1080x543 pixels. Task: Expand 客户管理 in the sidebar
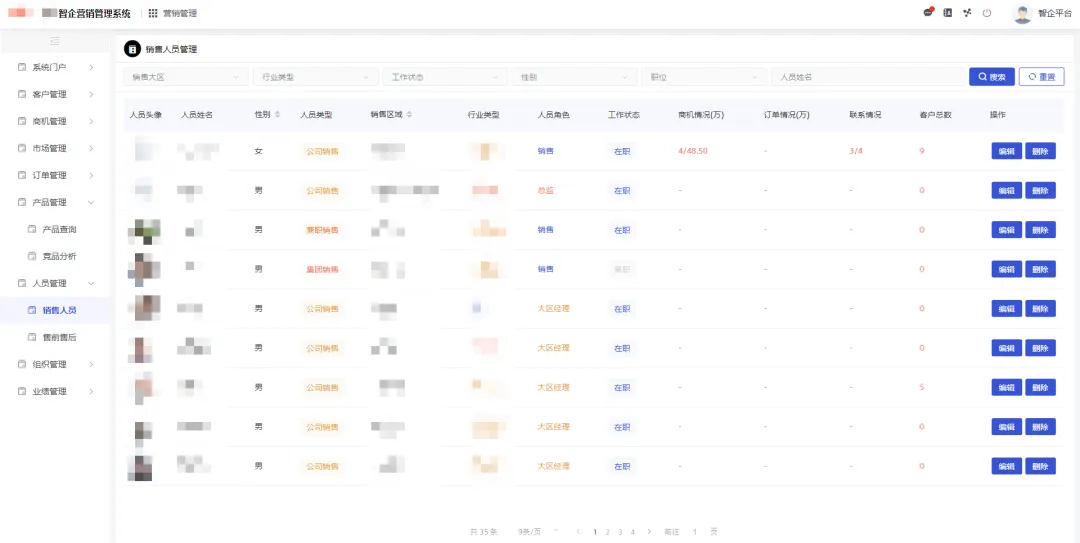click(x=55, y=95)
